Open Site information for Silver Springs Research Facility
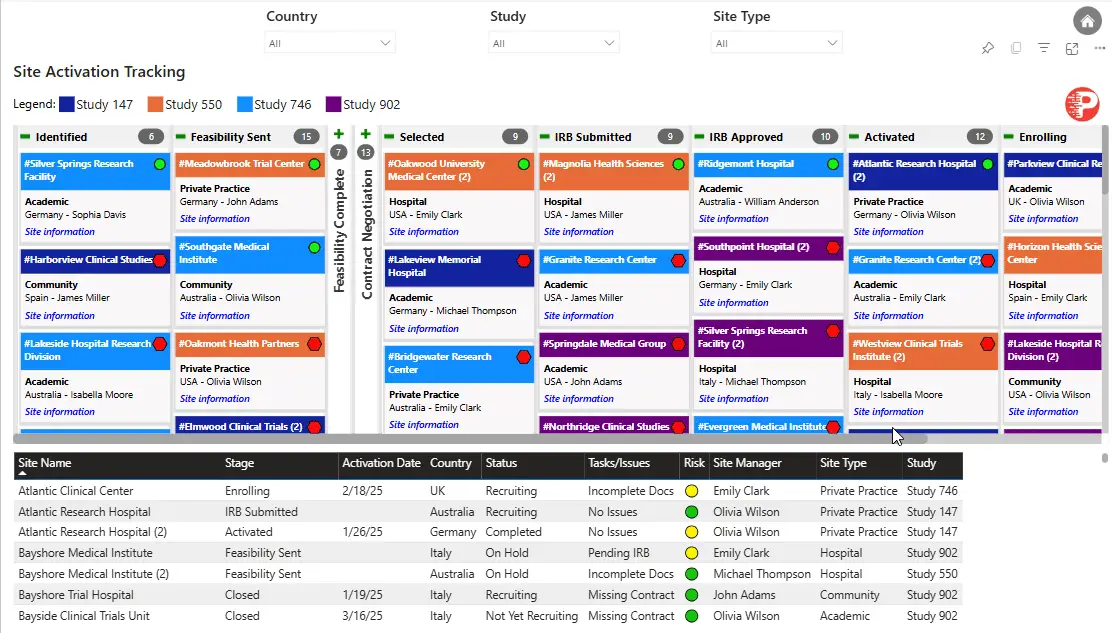The image size is (1112, 633). (60, 232)
